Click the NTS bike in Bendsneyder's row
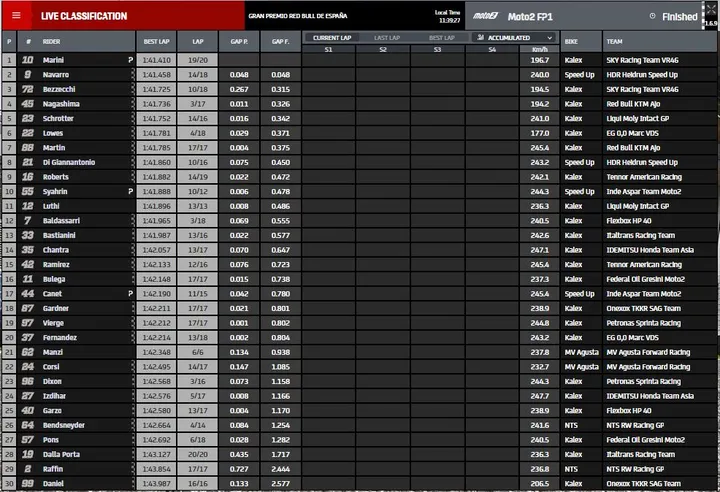720x492 pixels. pyautogui.click(x=571, y=425)
